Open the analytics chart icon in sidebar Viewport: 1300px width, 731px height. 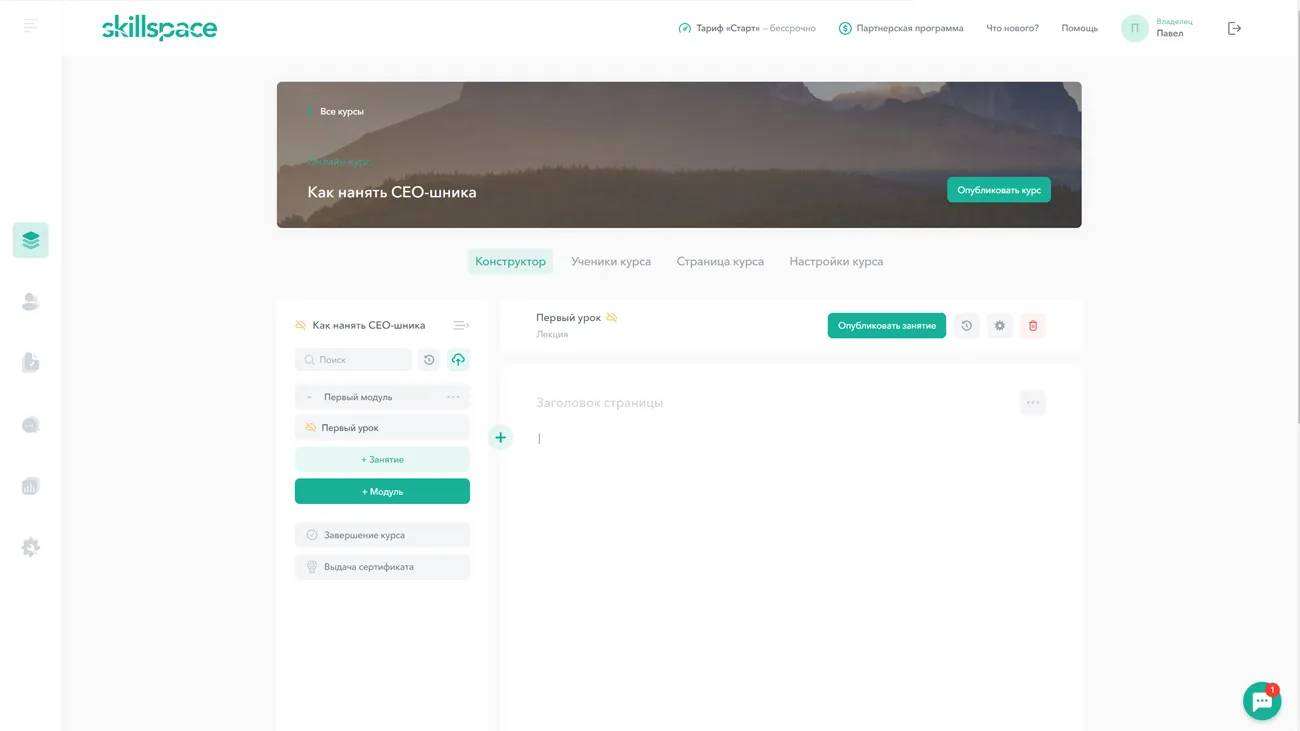(30, 486)
